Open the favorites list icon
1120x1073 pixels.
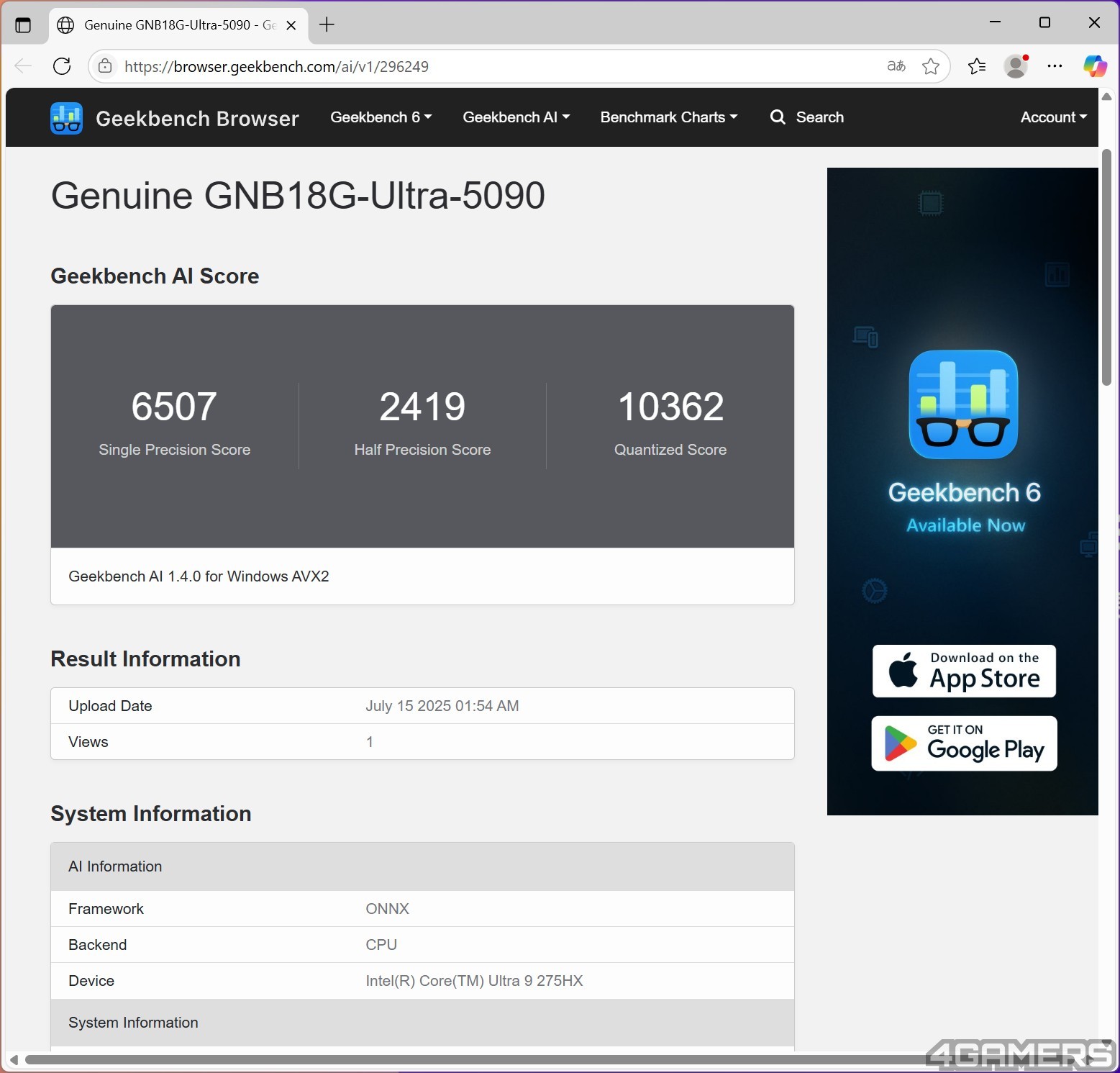[x=976, y=66]
